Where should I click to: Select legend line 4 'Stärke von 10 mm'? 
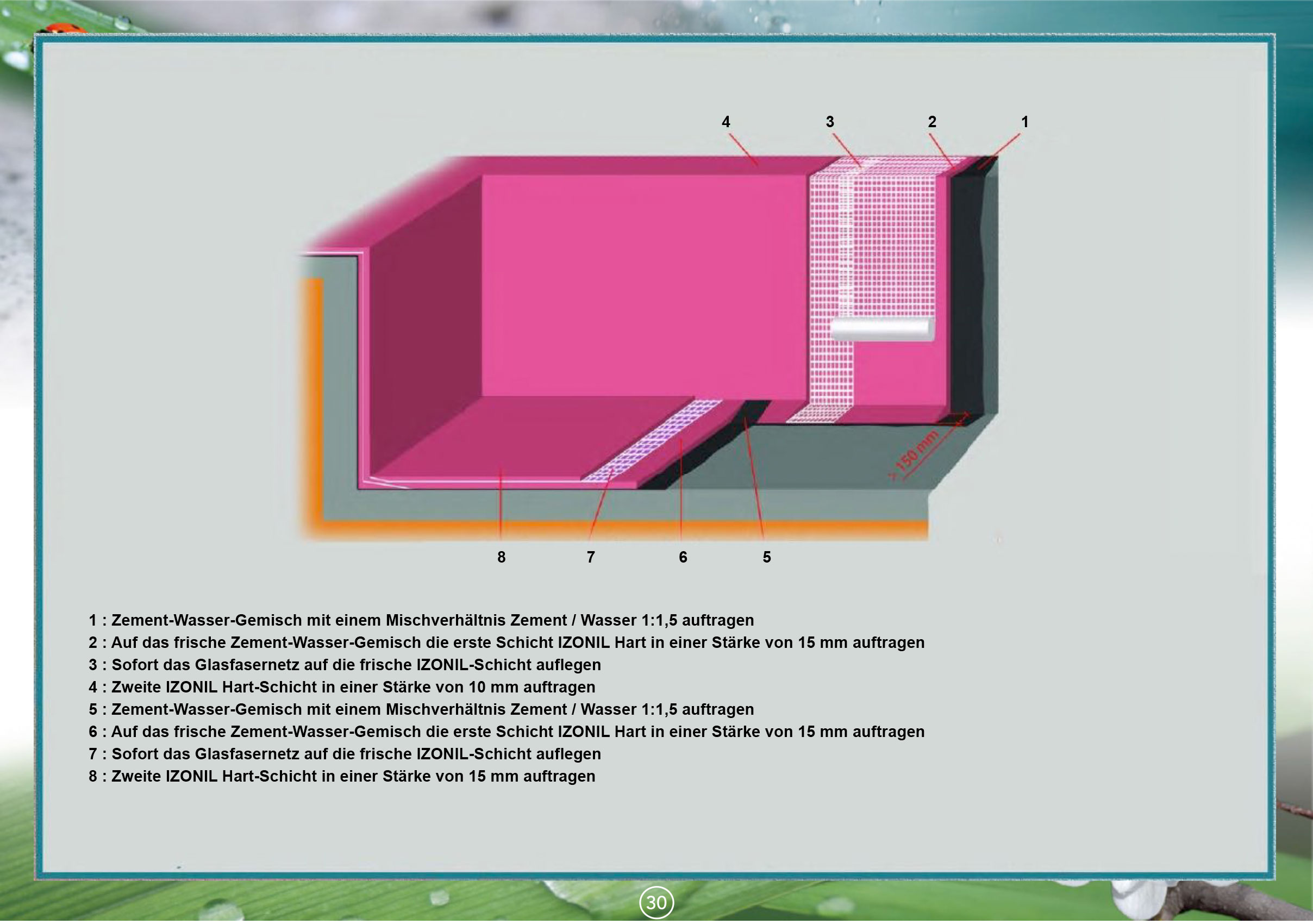342,687
